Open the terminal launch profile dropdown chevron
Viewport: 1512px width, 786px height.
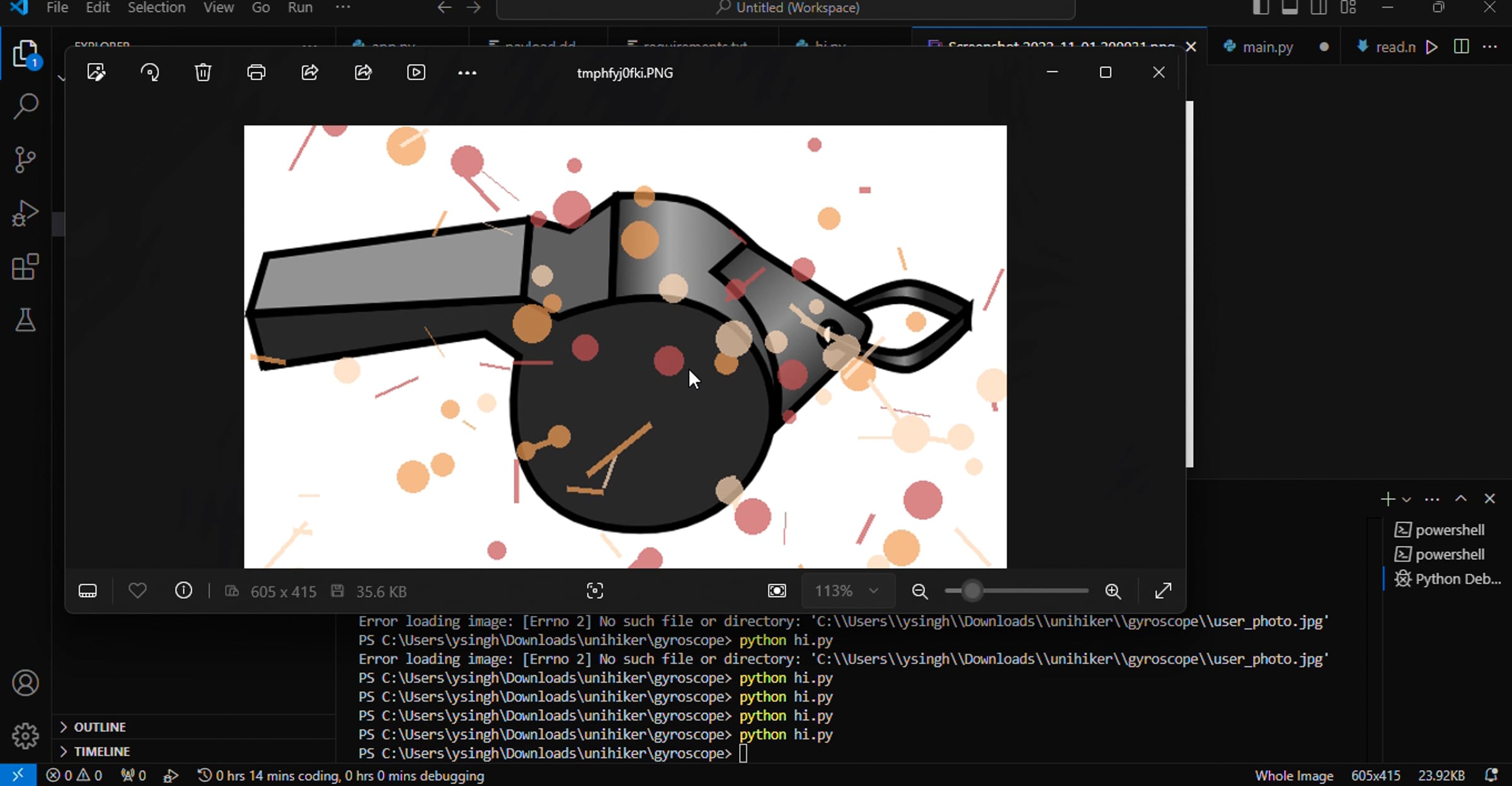click(x=1406, y=499)
